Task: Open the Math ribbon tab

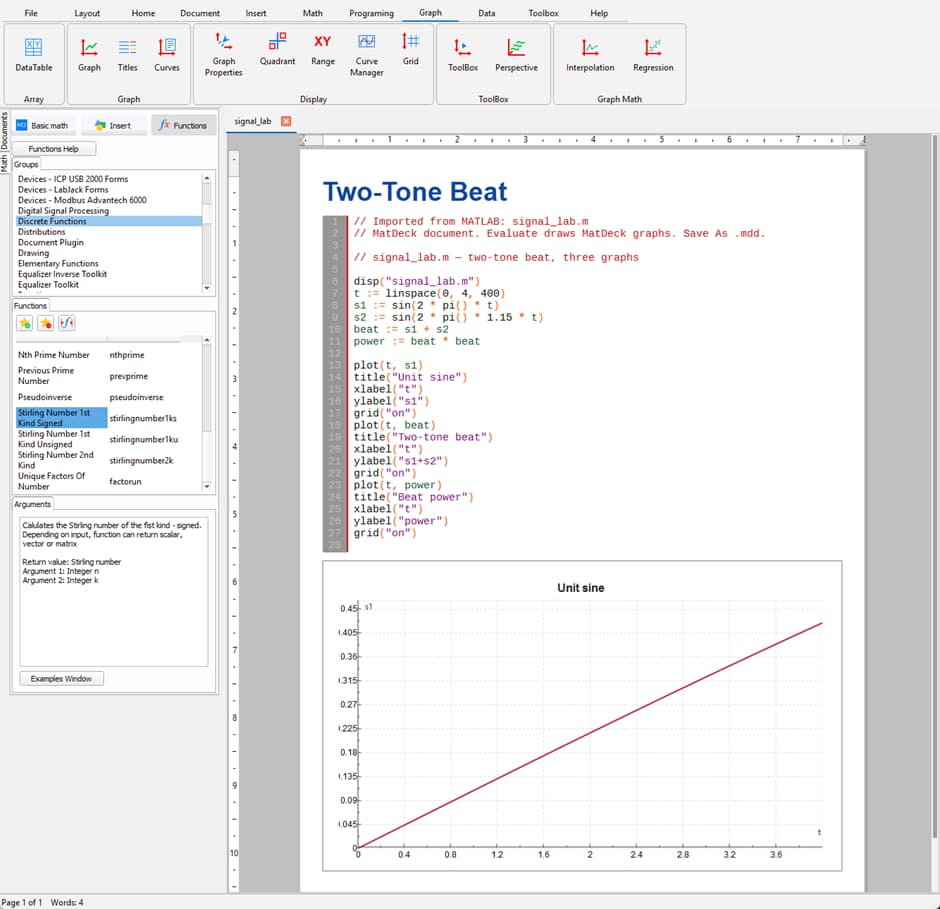Action: 312,13
